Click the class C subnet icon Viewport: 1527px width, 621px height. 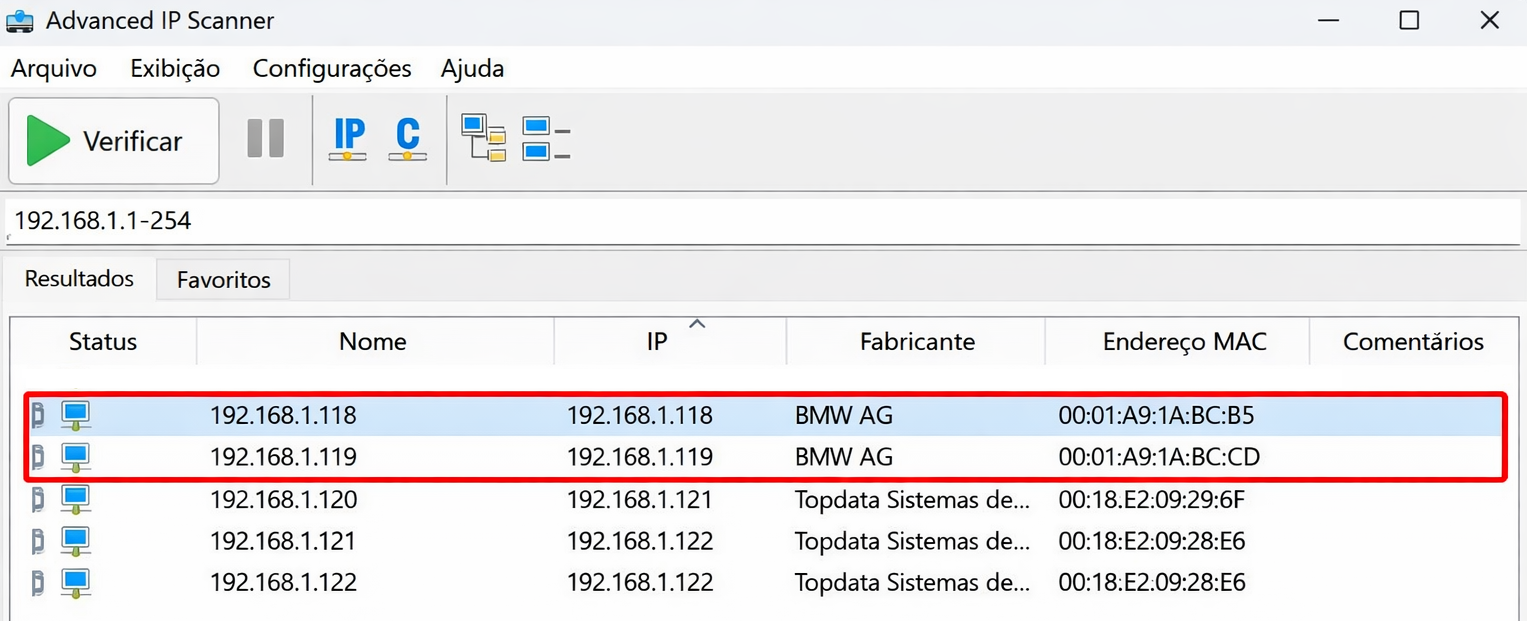(407, 139)
